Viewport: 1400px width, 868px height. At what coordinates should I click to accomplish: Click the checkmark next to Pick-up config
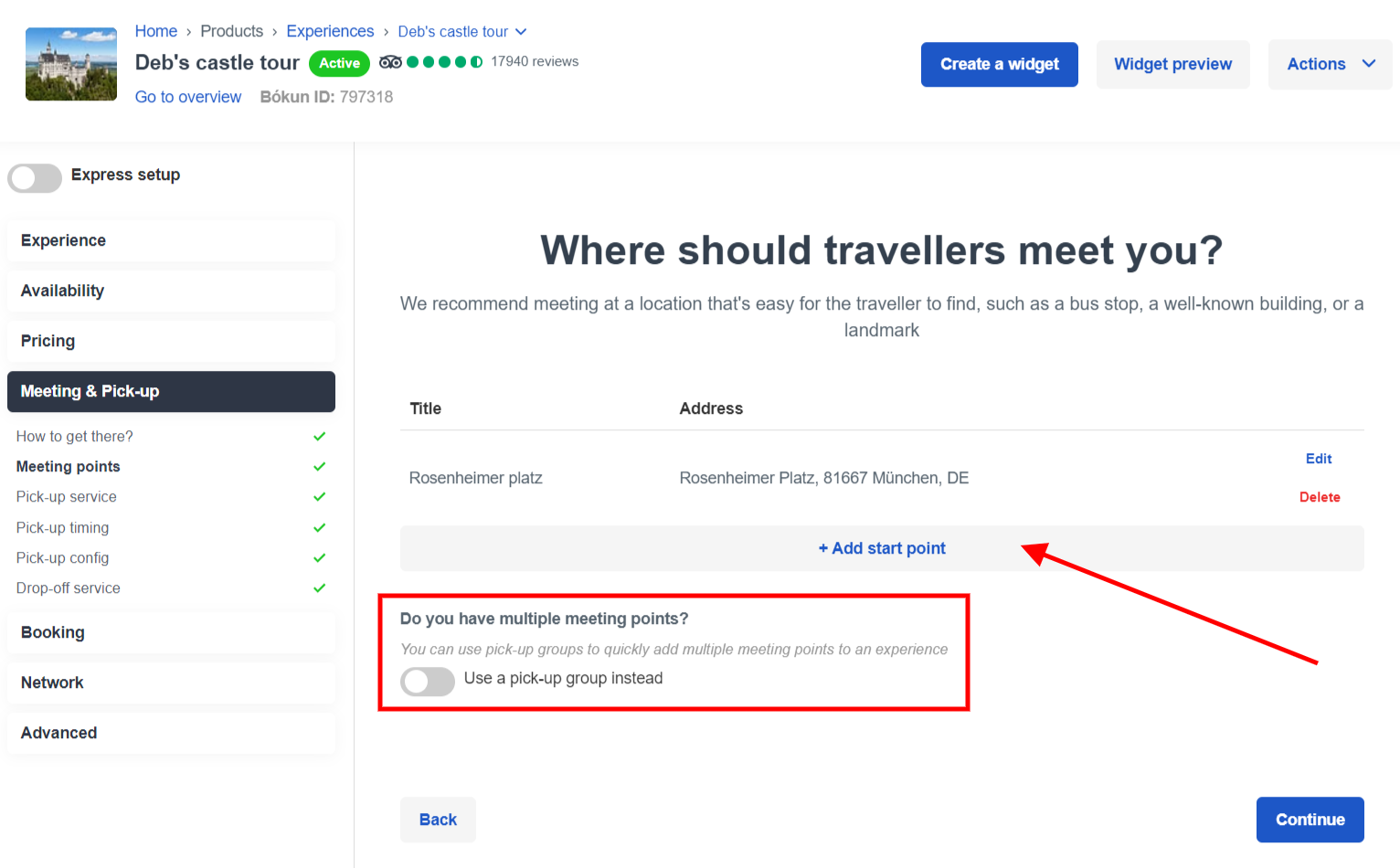point(319,558)
